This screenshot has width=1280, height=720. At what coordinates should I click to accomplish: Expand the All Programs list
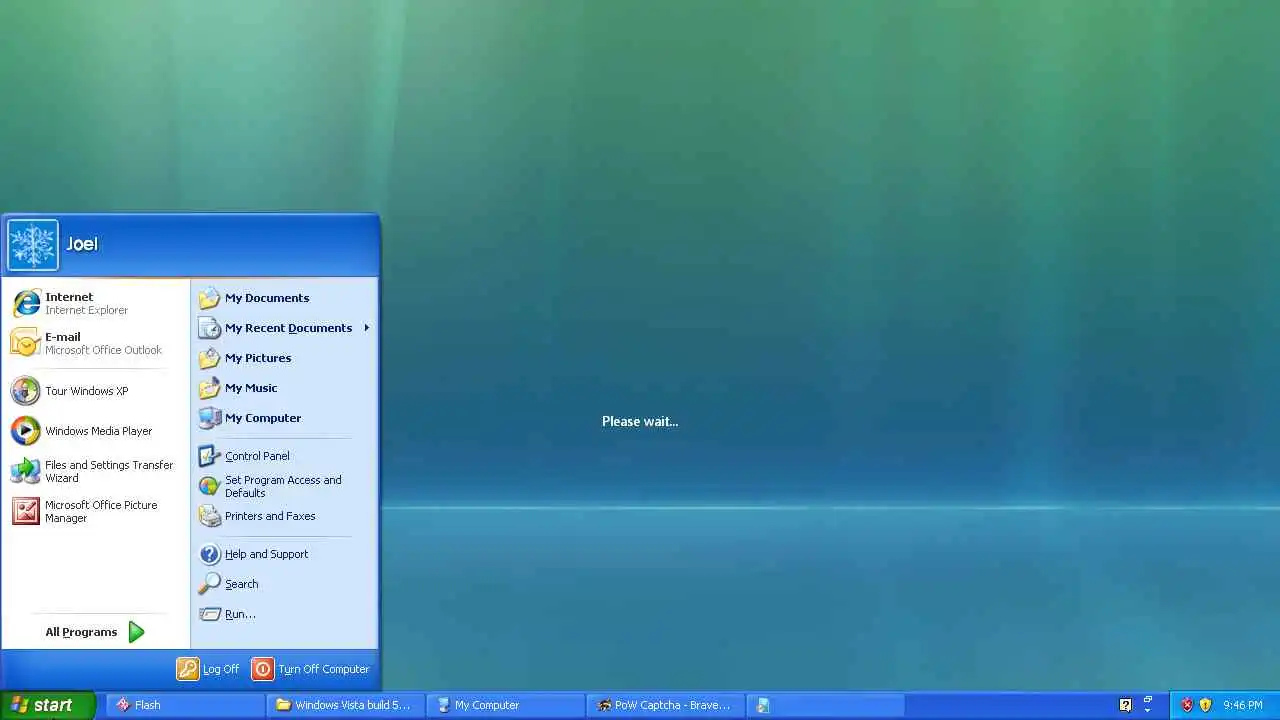[x=96, y=632]
